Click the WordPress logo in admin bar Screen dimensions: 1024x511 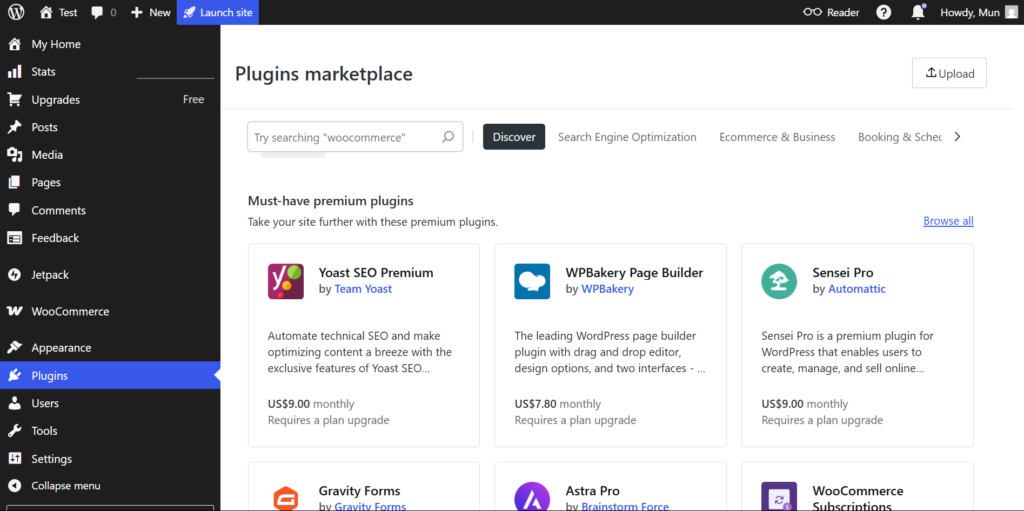(x=16, y=13)
